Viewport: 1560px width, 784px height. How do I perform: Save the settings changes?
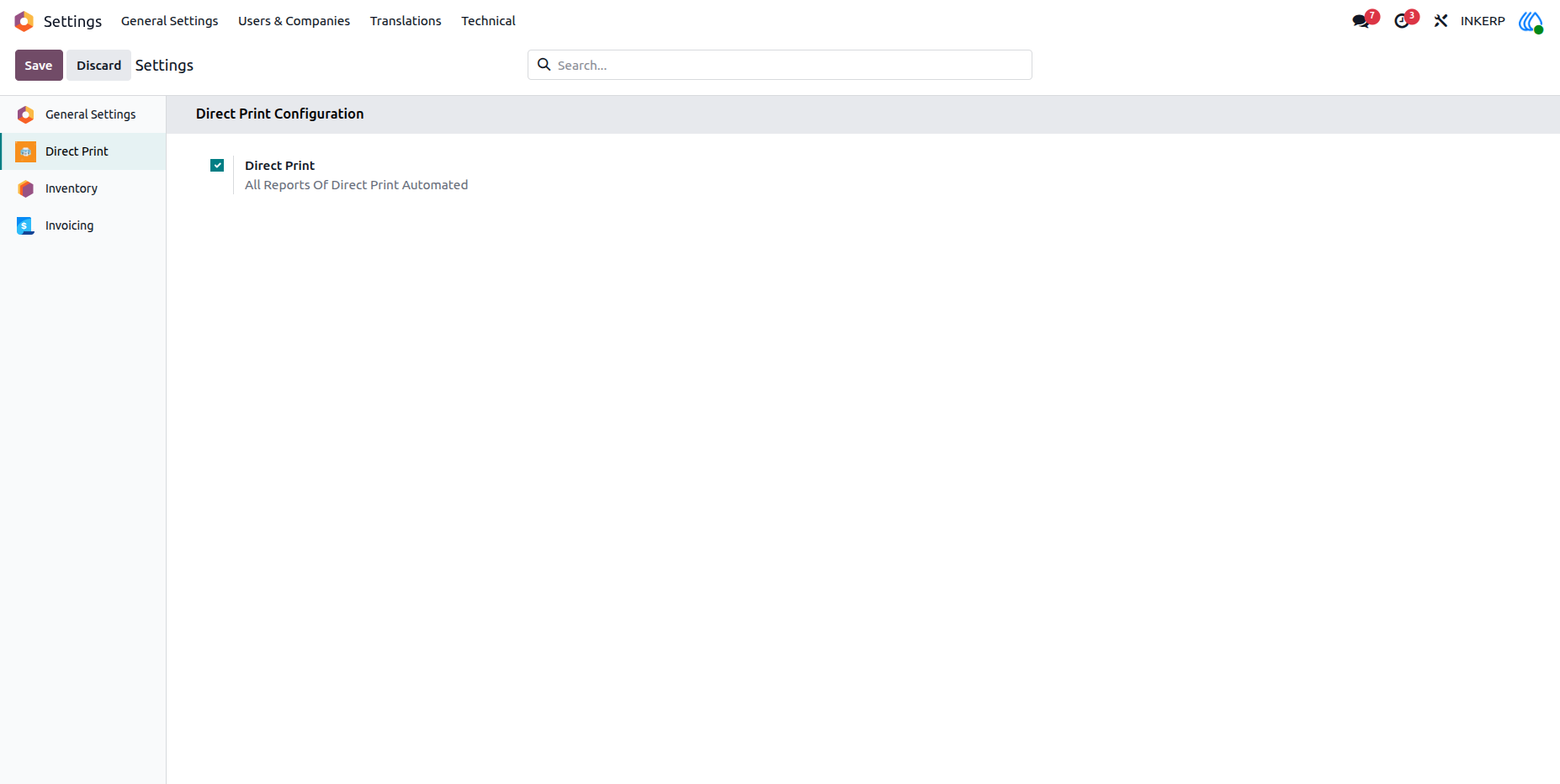[39, 66]
